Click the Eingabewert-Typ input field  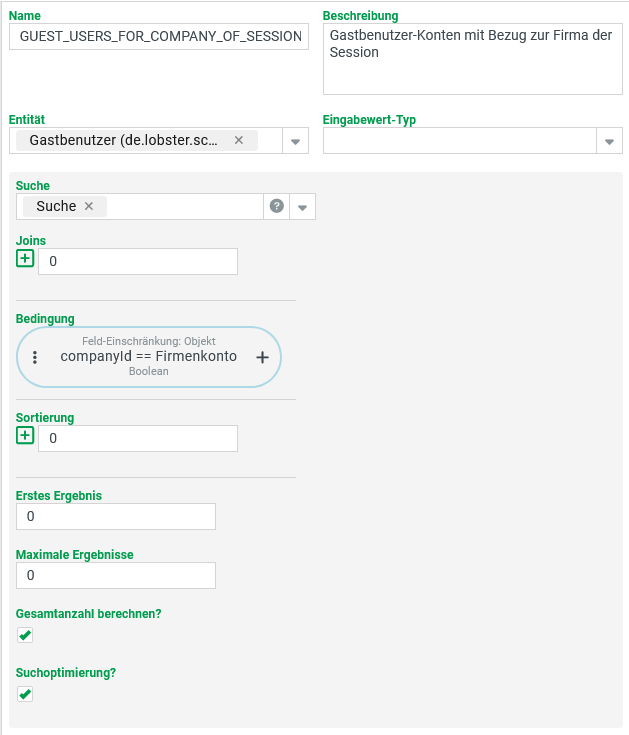click(x=459, y=141)
